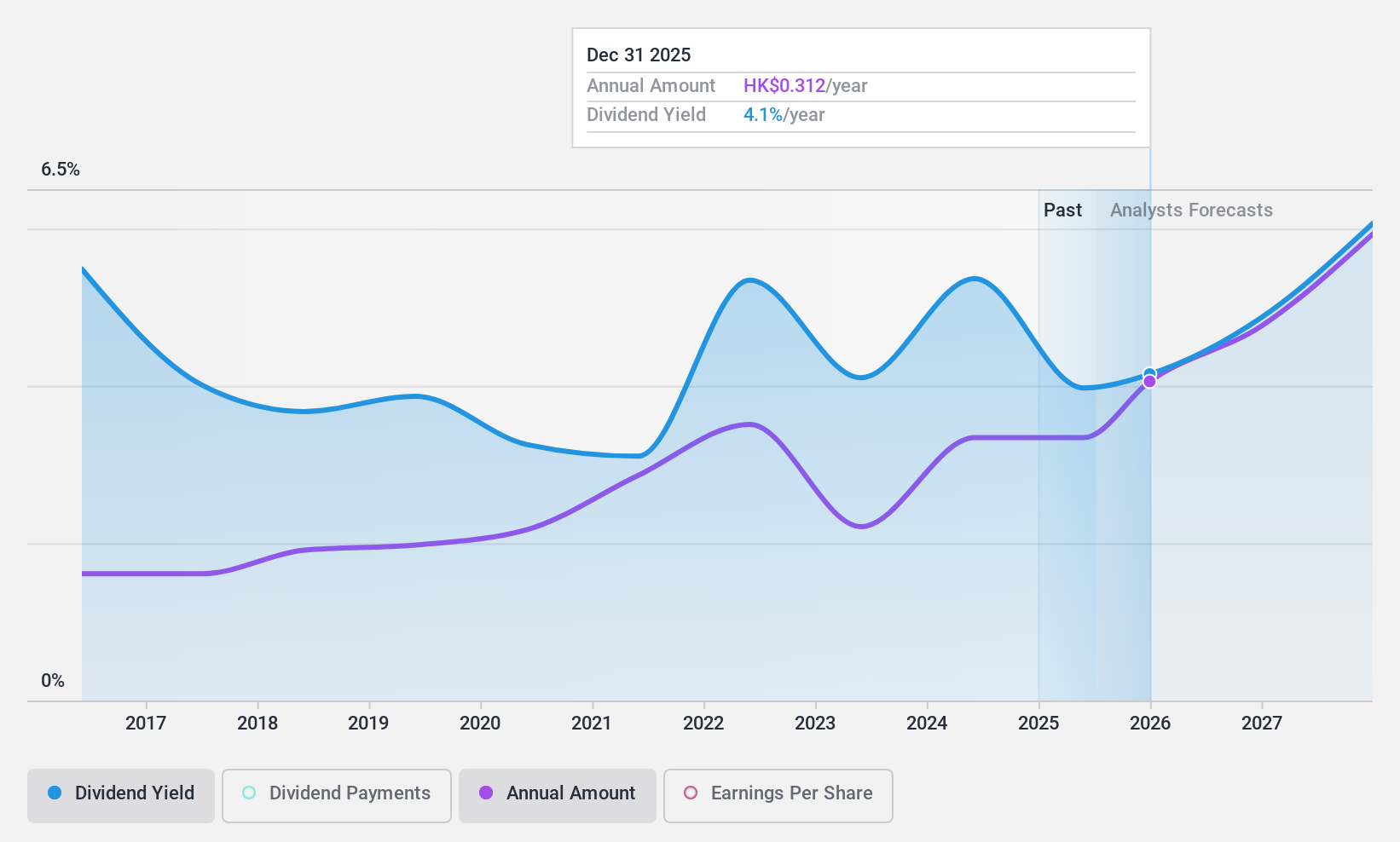Click the 2026 axis label
This screenshot has width=1400, height=842.
pyautogui.click(x=1150, y=724)
